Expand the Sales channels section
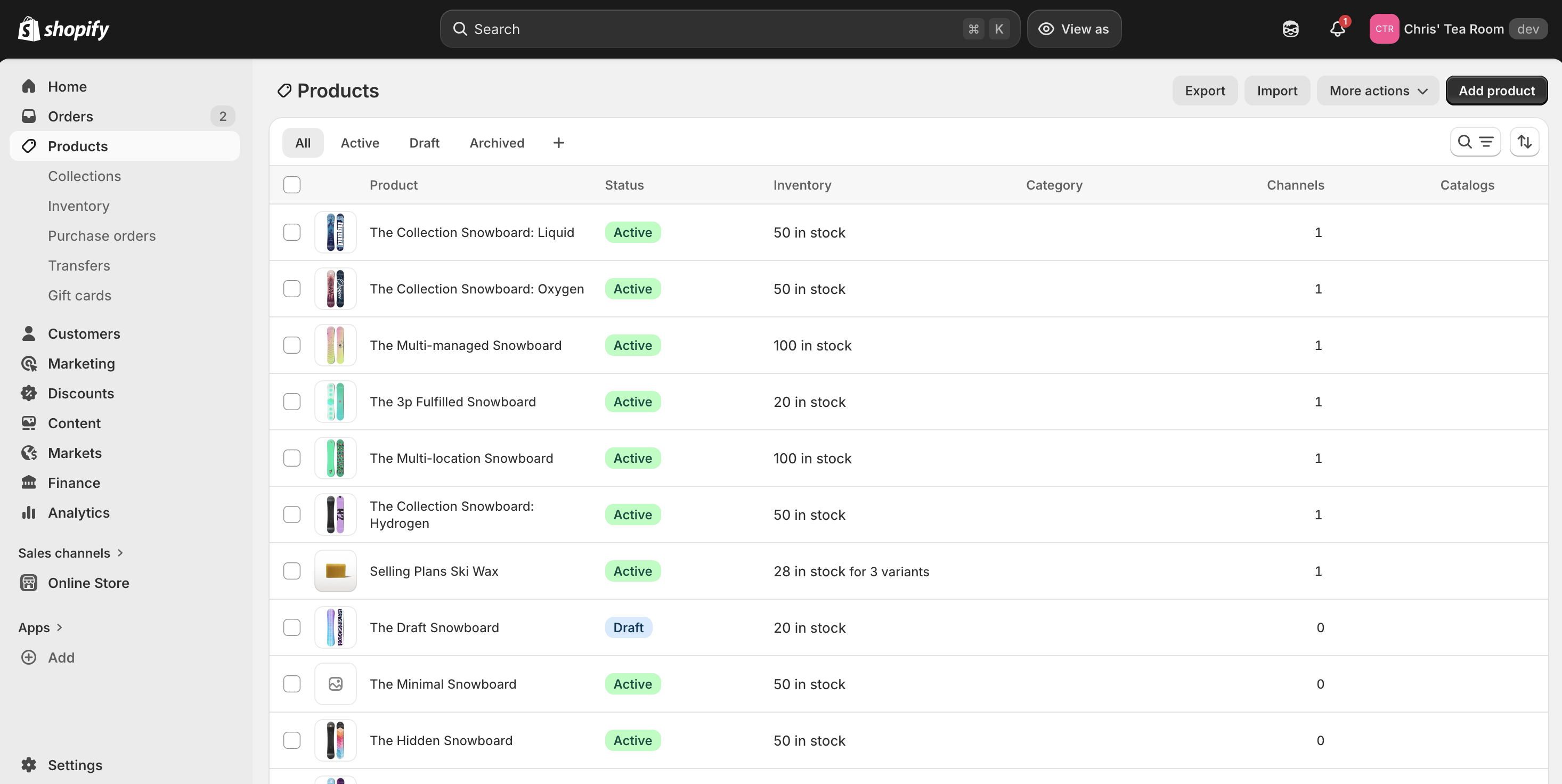This screenshot has height=784, width=1562. 70,553
